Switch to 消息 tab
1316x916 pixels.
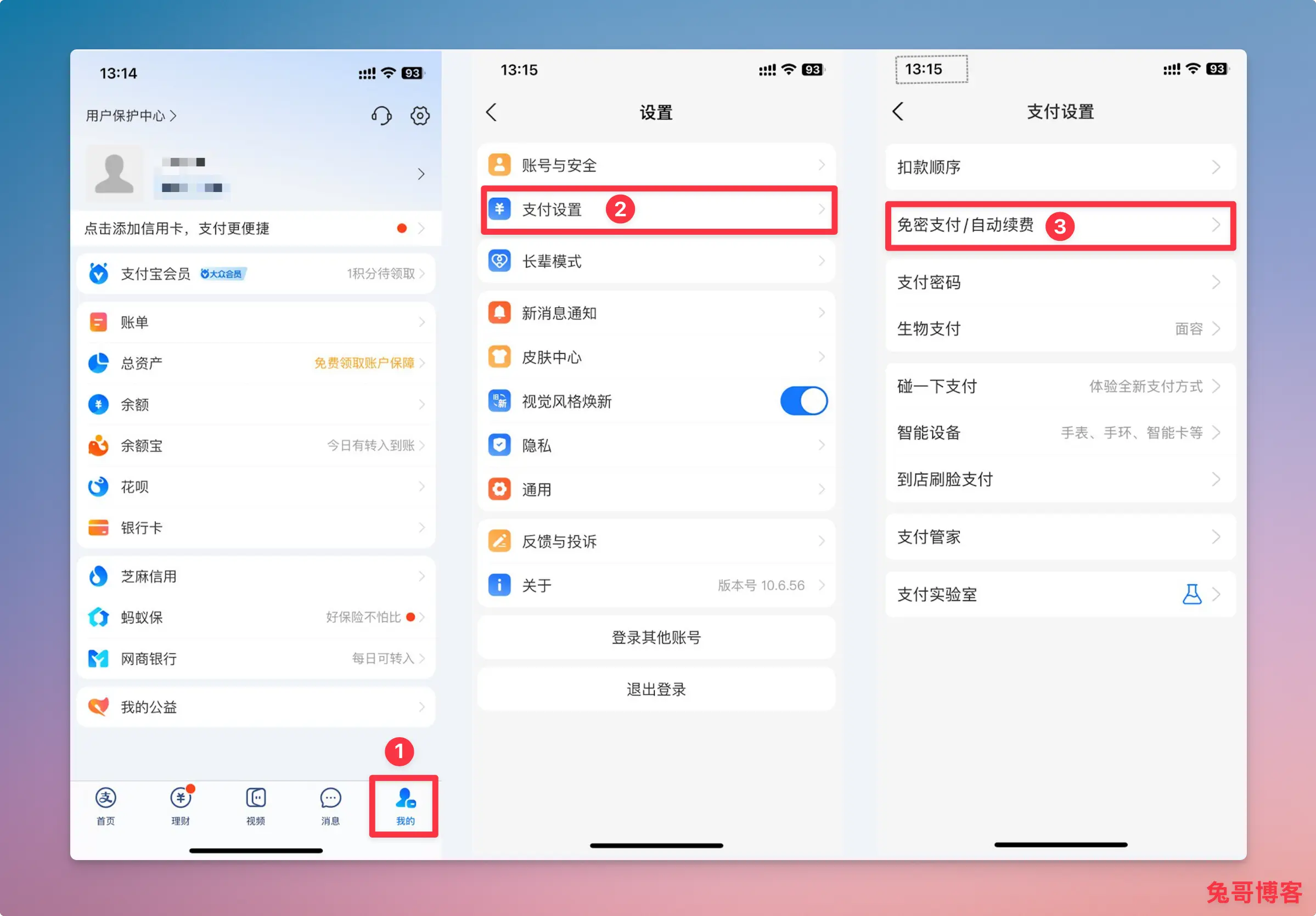click(x=330, y=807)
